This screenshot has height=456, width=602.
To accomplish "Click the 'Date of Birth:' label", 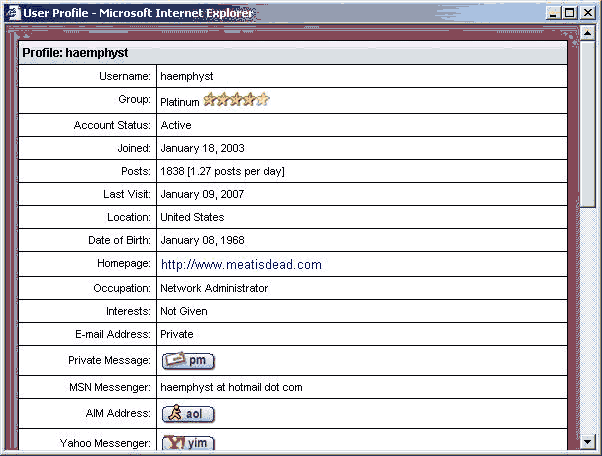I will pos(119,240).
